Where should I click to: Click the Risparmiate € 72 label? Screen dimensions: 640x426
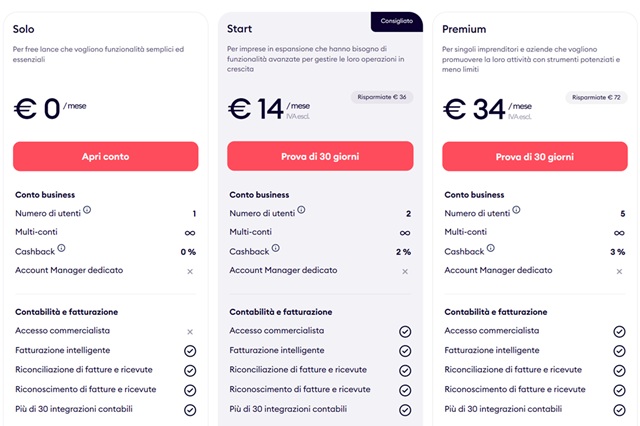(x=597, y=97)
